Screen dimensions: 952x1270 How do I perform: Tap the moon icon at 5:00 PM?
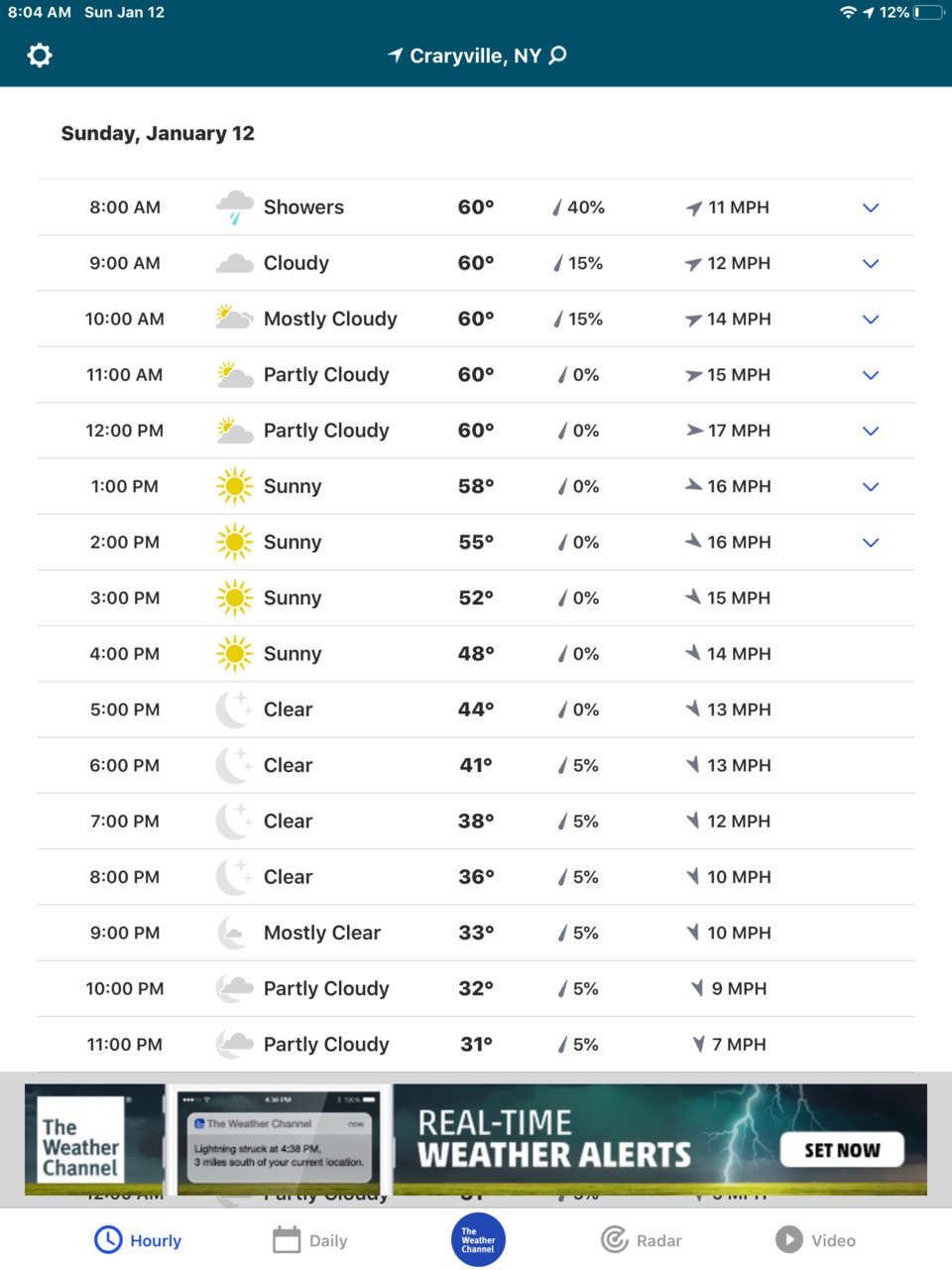pyautogui.click(x=235, y=709)
